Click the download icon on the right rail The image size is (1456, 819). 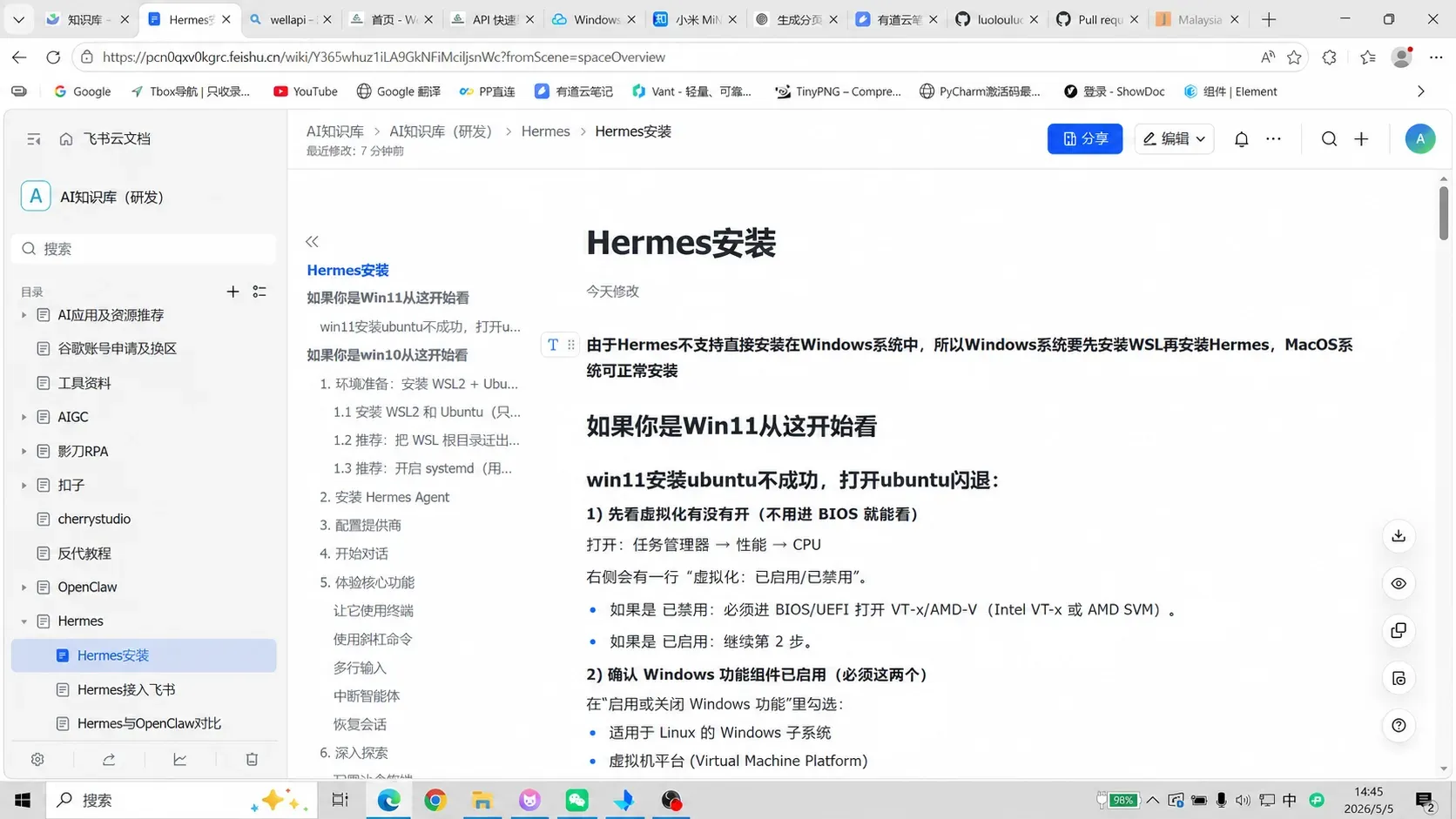click(1399, 536)
